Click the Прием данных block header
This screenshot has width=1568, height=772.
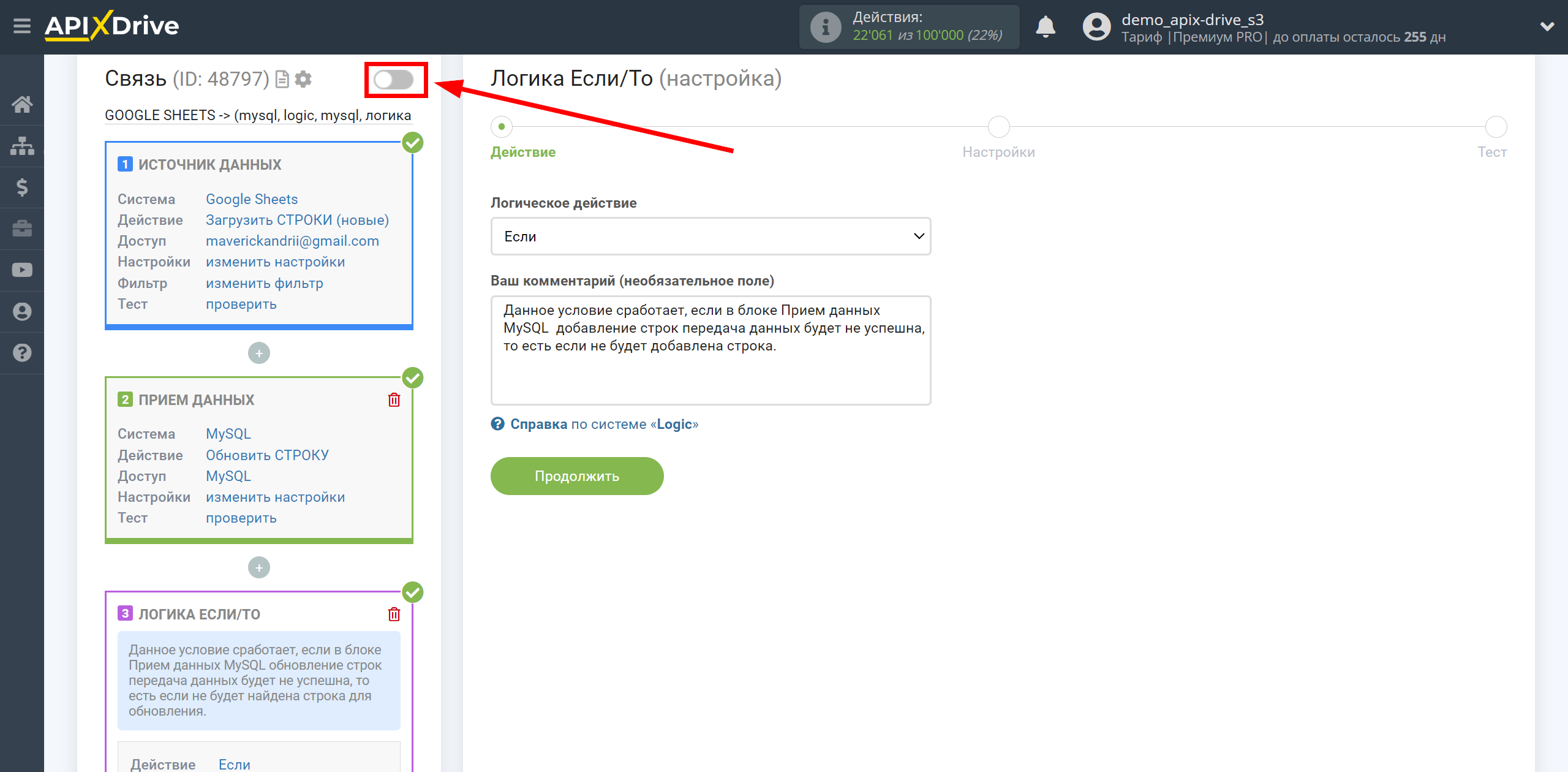tap(196, 399)
